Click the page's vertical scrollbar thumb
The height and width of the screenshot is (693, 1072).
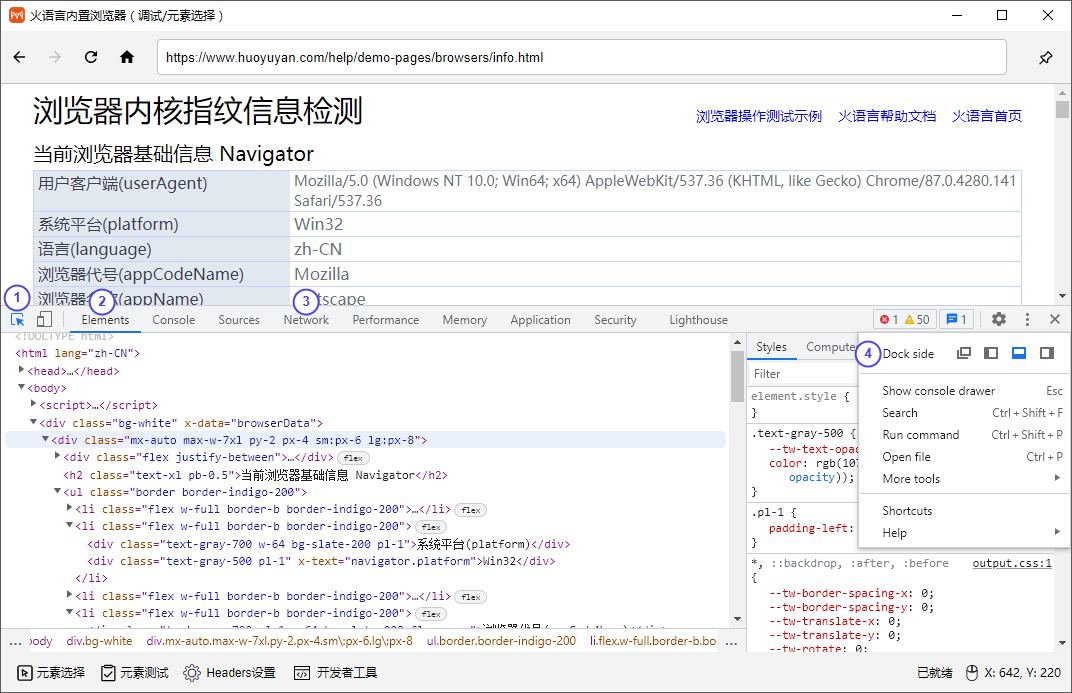coord(1062,109)
